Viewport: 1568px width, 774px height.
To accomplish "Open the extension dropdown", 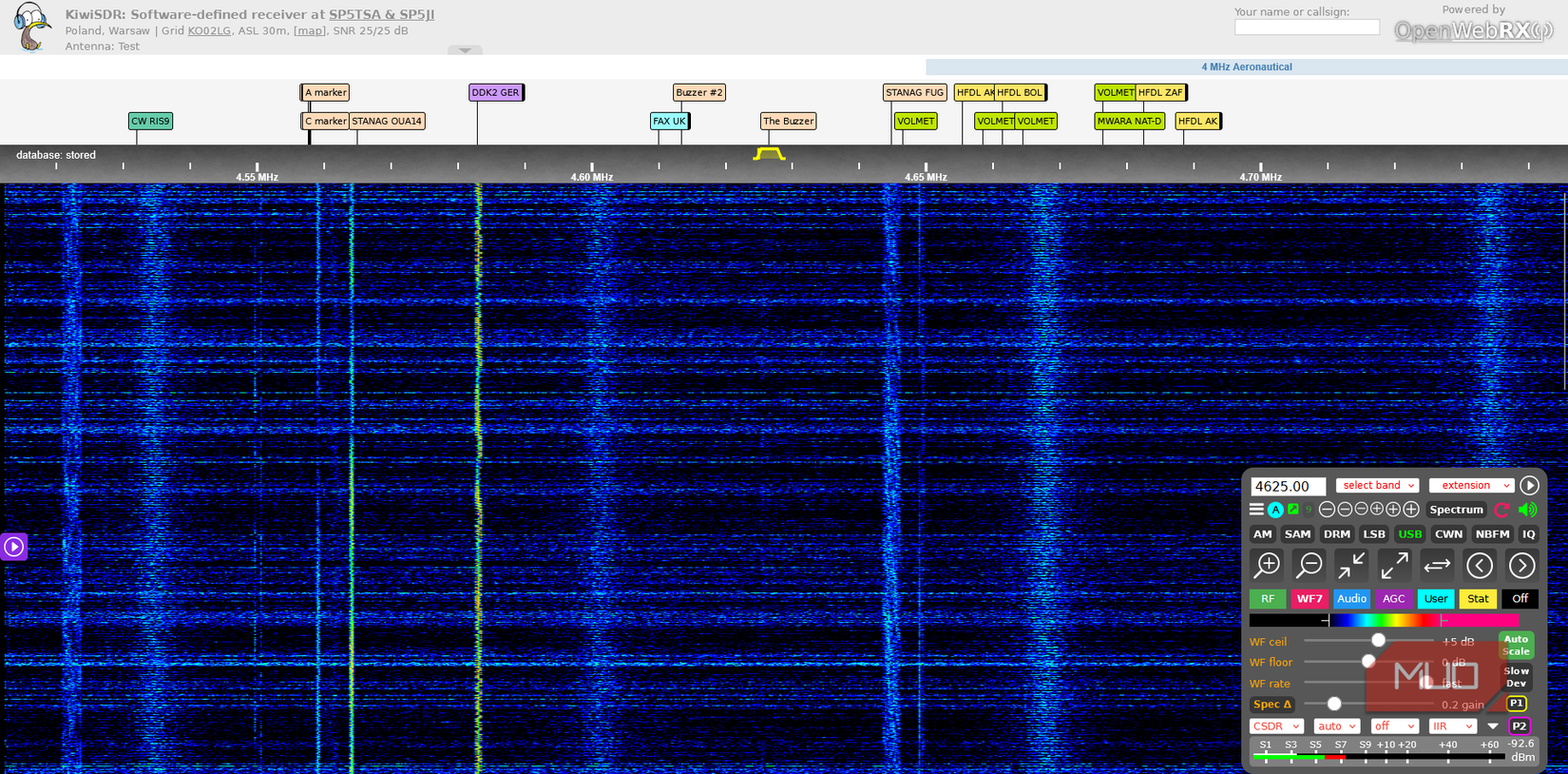I will [x=1471, y=485].
